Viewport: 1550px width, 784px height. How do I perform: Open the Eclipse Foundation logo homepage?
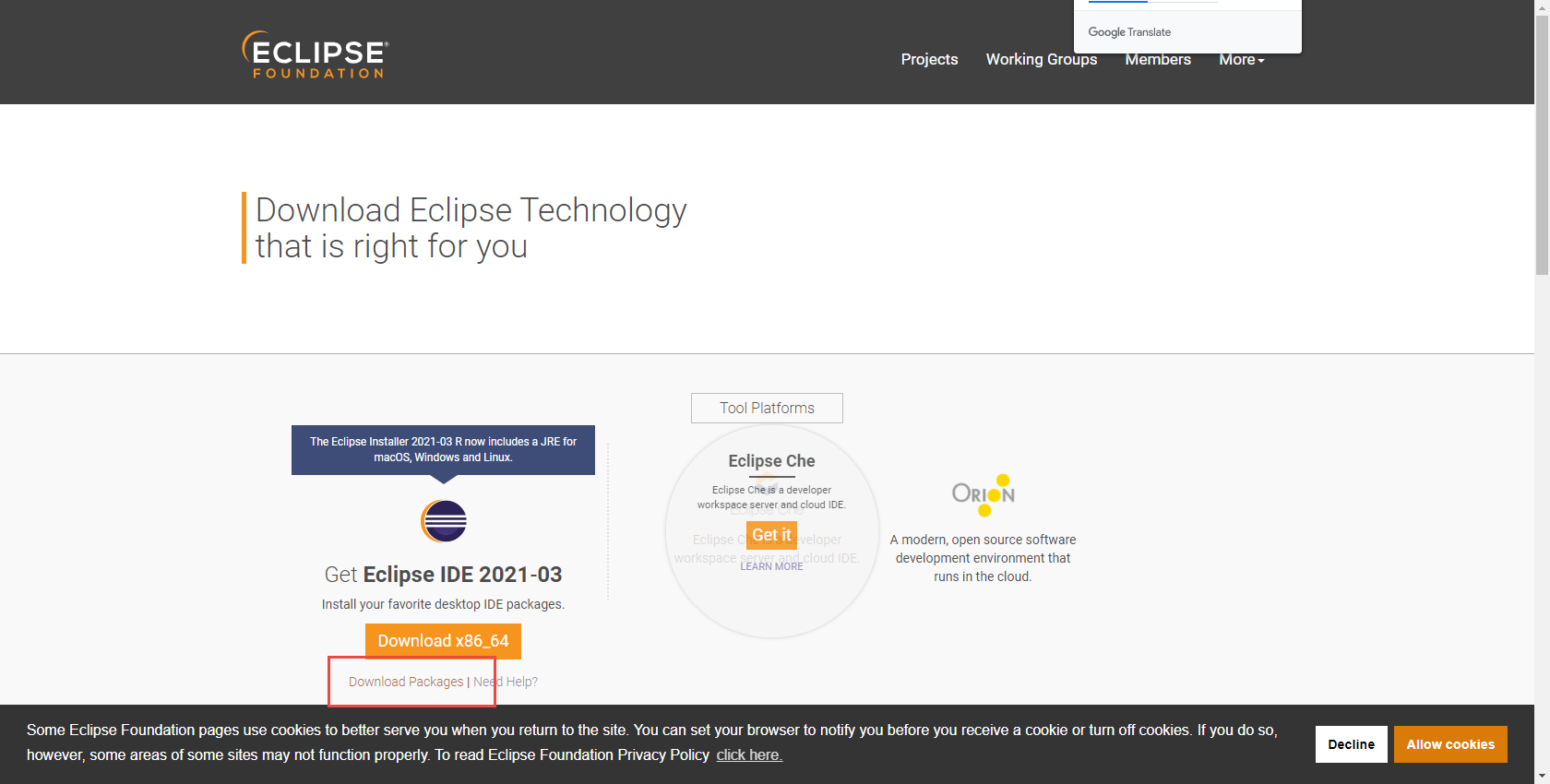click(x=316, y=55)
